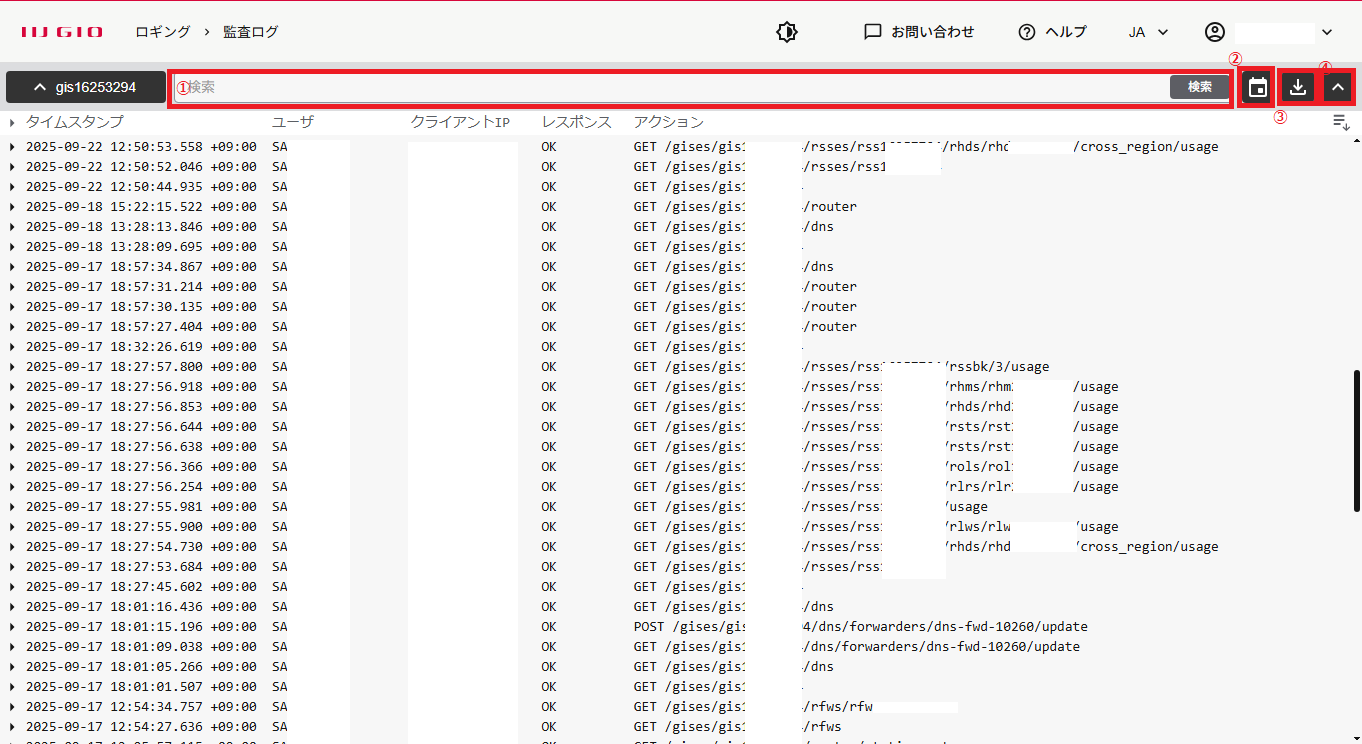Open the JA language dropdown

click(1148, 32)
